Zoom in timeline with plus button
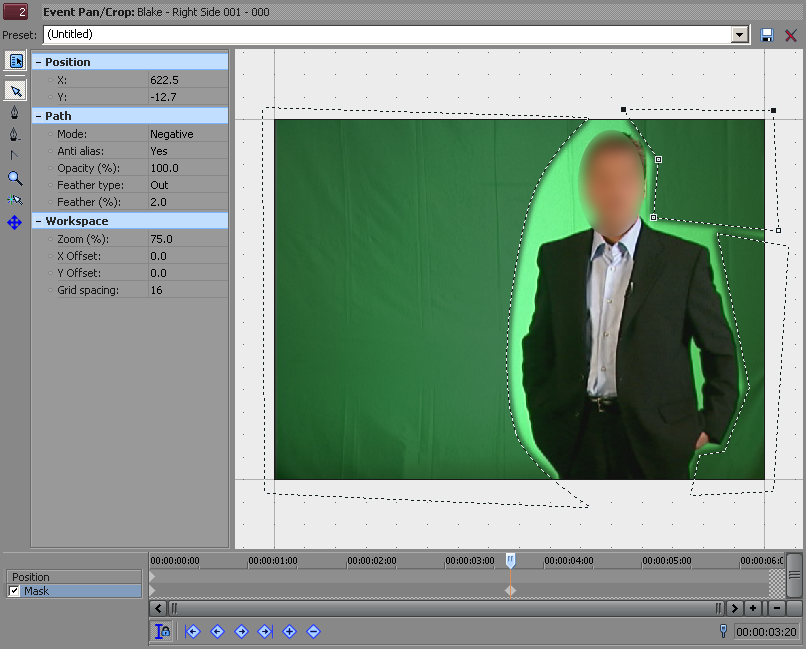806x649 pixels. point(753,608)
